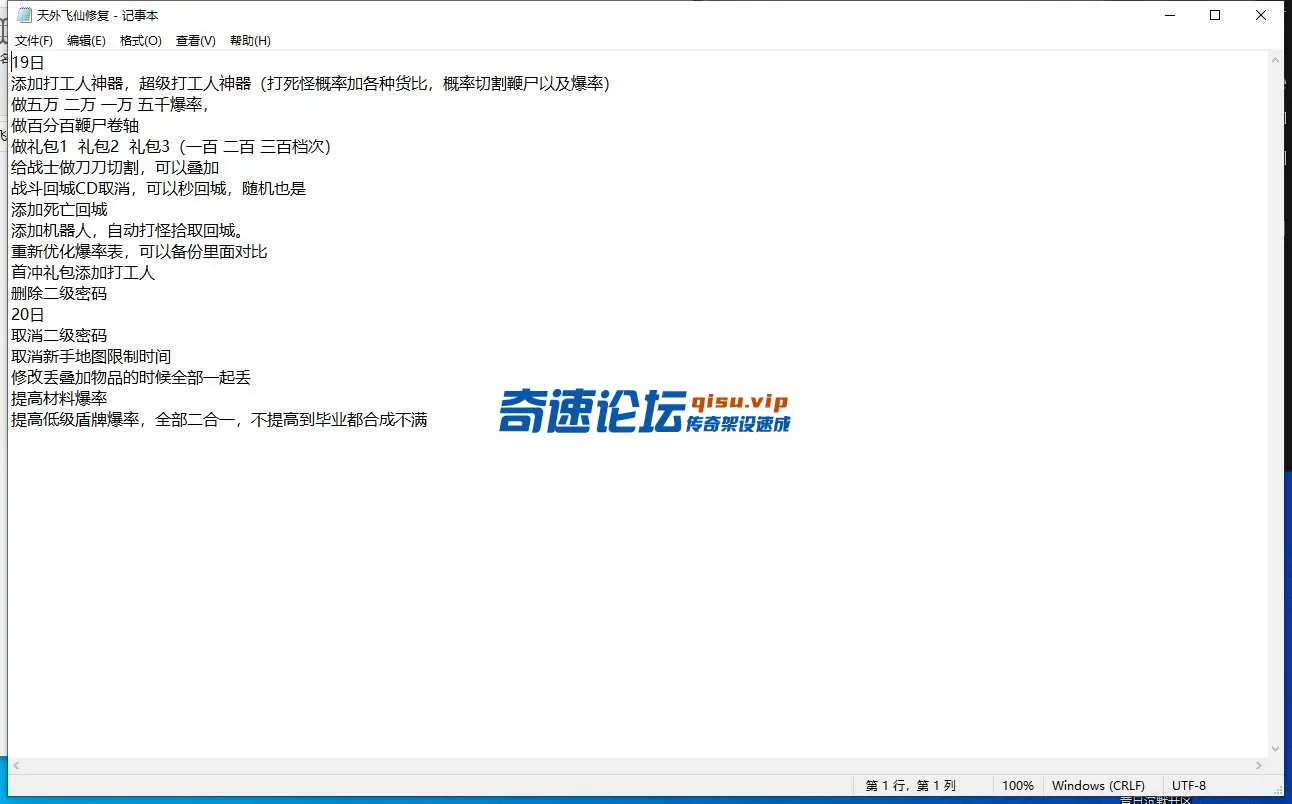Click the line starting '战斗回城CD取消'
This screenshot has height=804, width=1292.
[158, 188]
